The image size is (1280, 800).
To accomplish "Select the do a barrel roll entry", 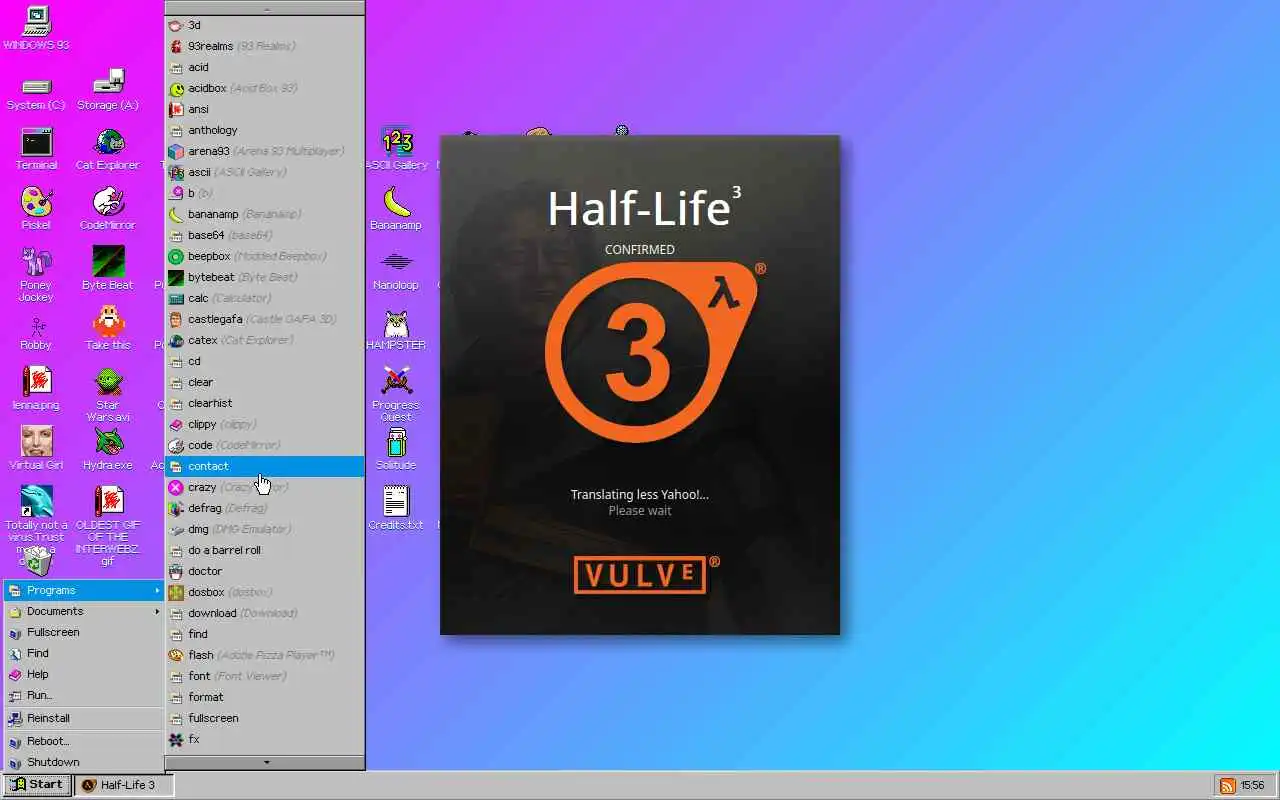I will [265, 550].
